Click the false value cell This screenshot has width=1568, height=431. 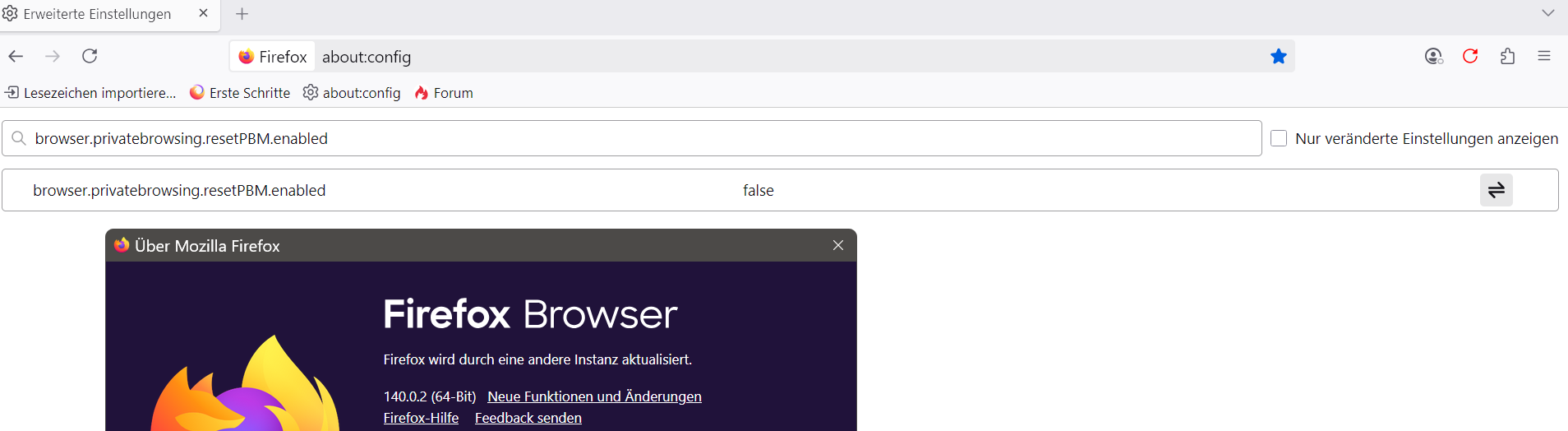coord(759,190)
